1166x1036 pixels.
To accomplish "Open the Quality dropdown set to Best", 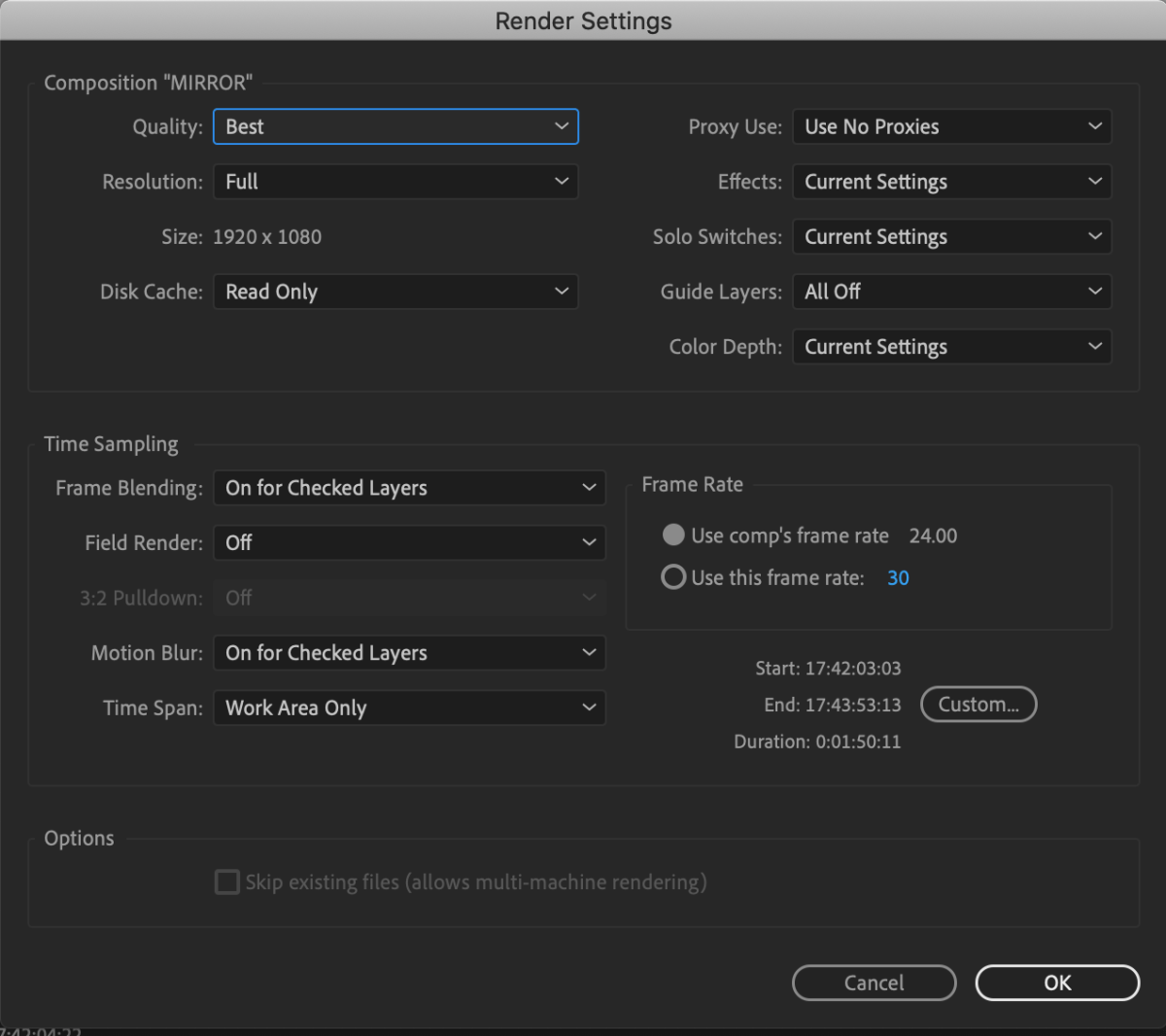I will click(x=395, y=126).
